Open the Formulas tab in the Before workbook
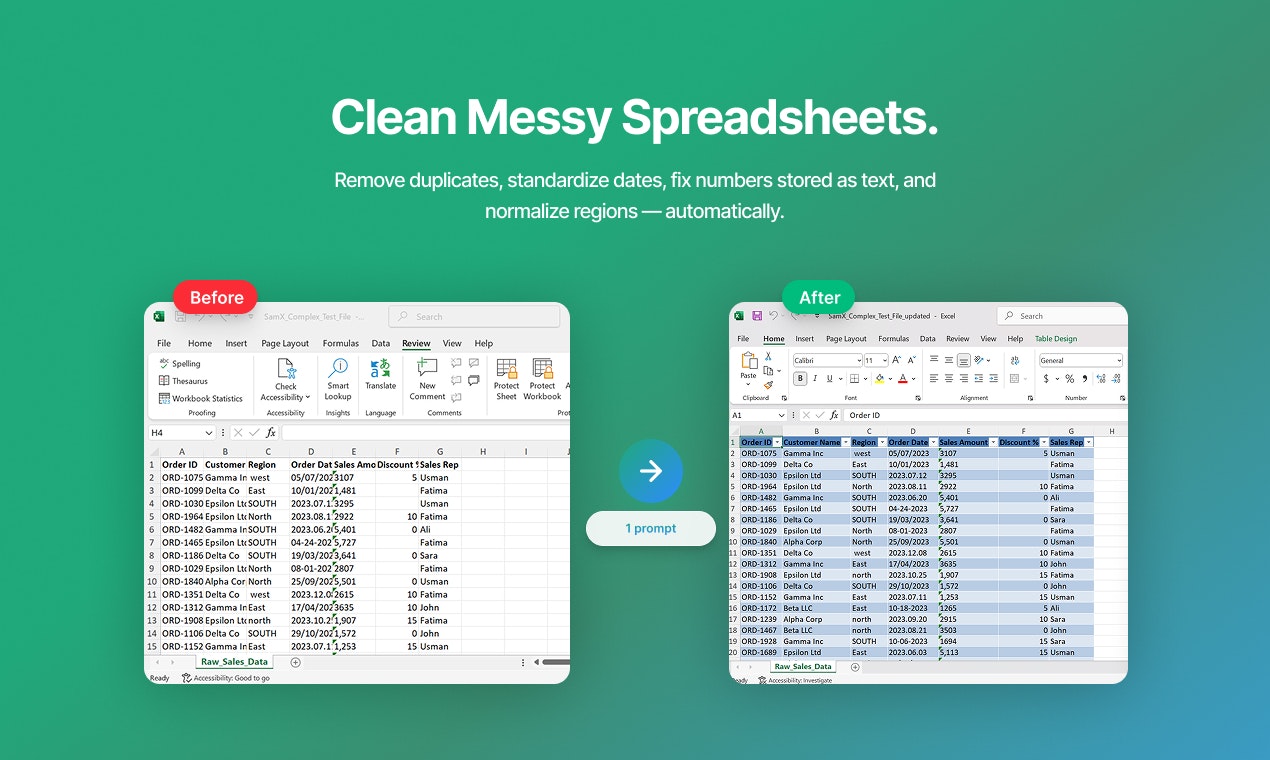The height and width of the screenshot is (760, 1270). tap(341, 343)
